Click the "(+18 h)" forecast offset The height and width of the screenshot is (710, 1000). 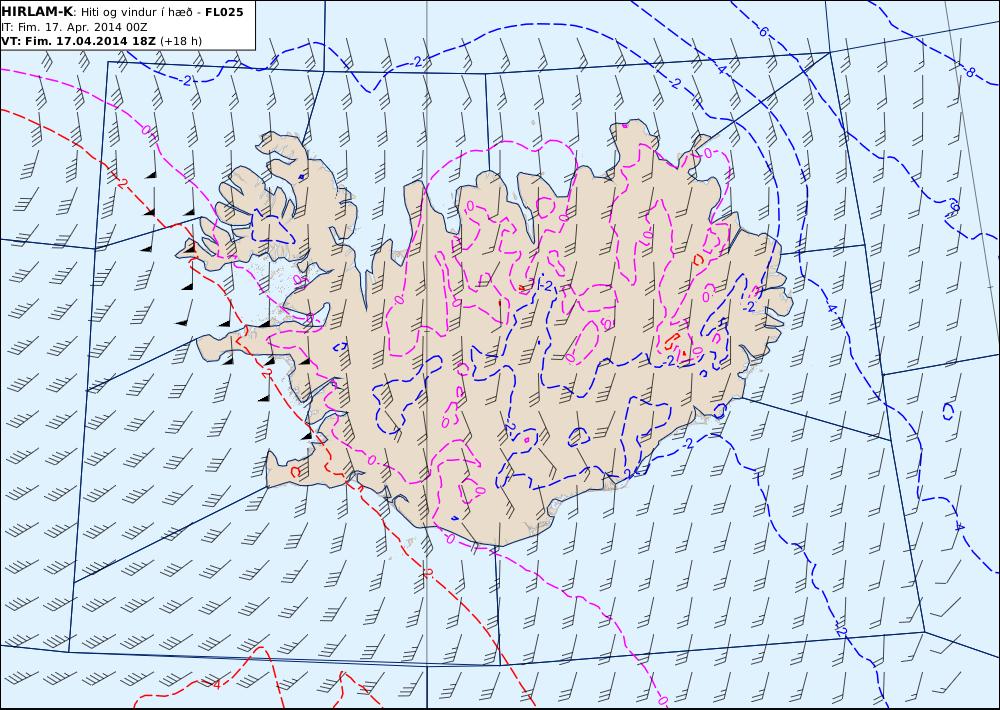pyautogui.click(x=180, y=41)
